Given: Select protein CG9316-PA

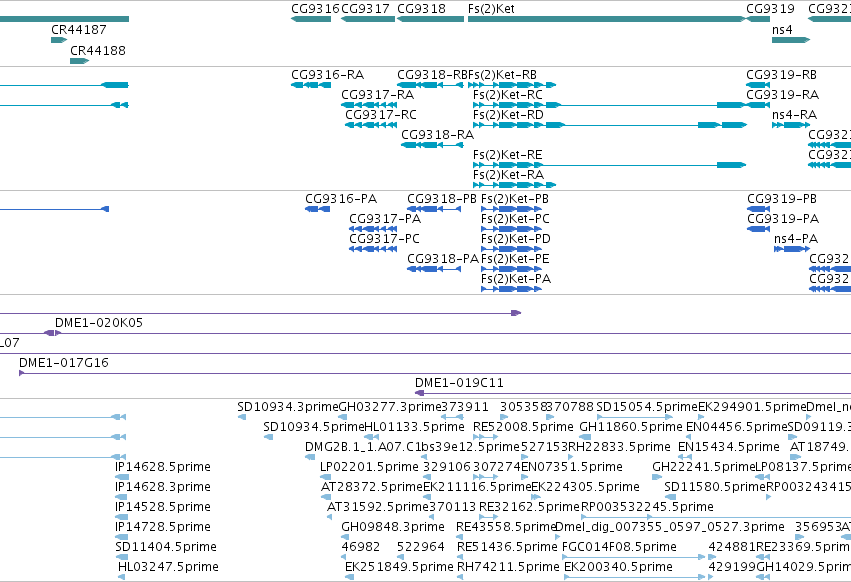Looking at the screenshot, I should (317, 209).
